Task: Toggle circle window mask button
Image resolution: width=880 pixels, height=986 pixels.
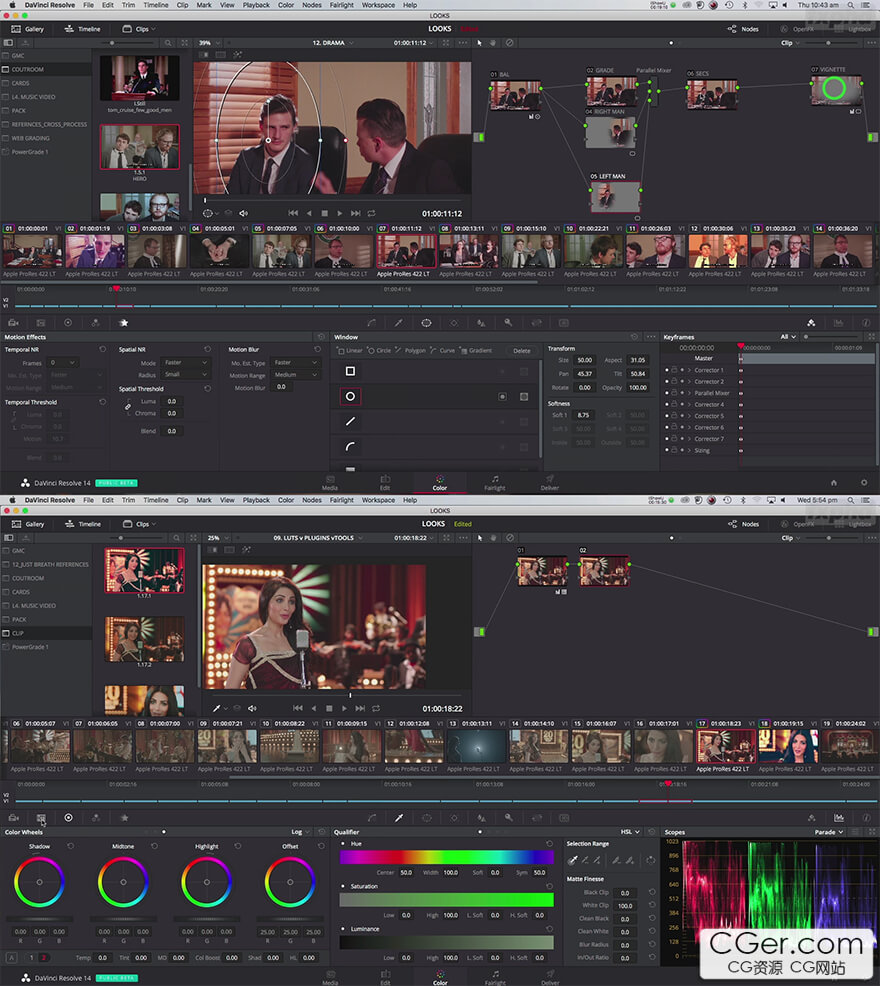Action: point(524,396)
